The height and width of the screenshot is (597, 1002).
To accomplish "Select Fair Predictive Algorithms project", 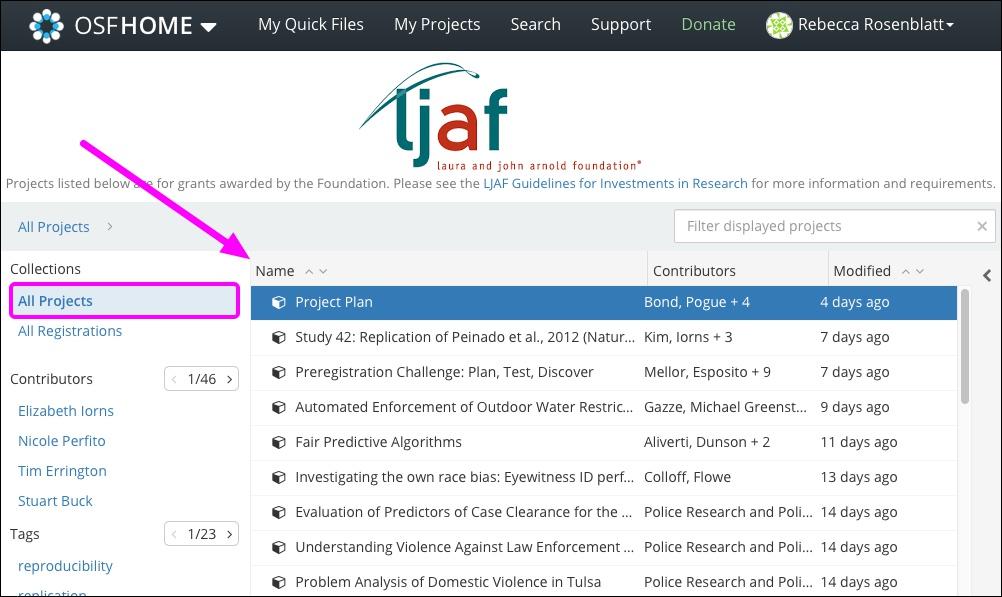I will click(x=378, y=442).
